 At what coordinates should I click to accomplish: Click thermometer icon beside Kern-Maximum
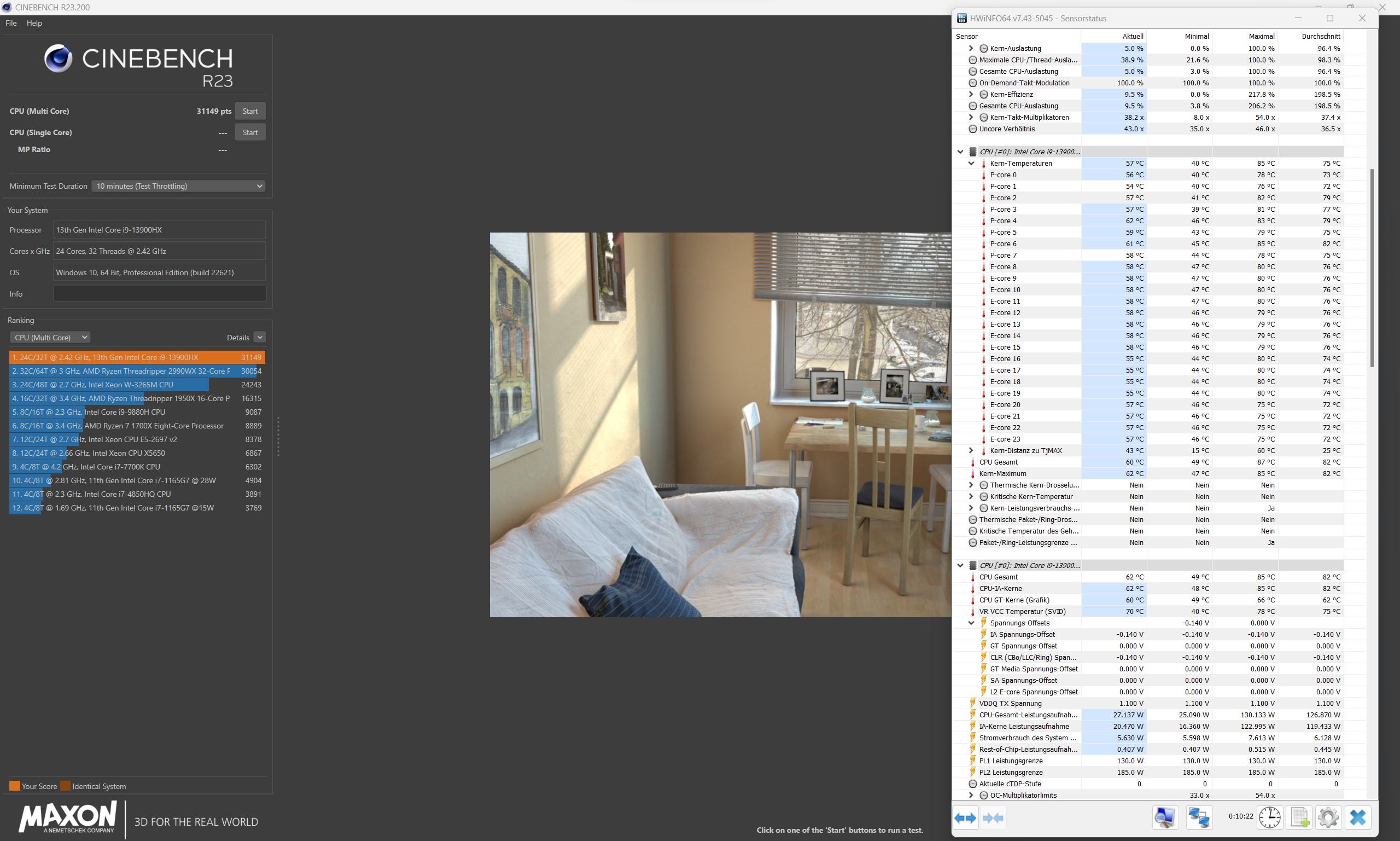click(972, 474)
